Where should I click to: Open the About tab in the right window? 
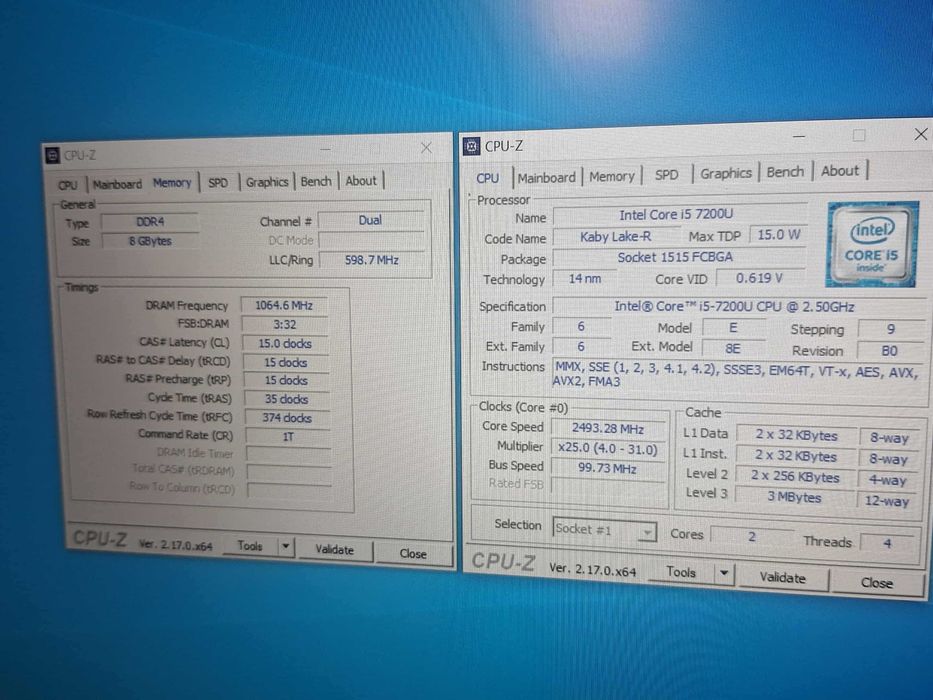click(840, 171)
